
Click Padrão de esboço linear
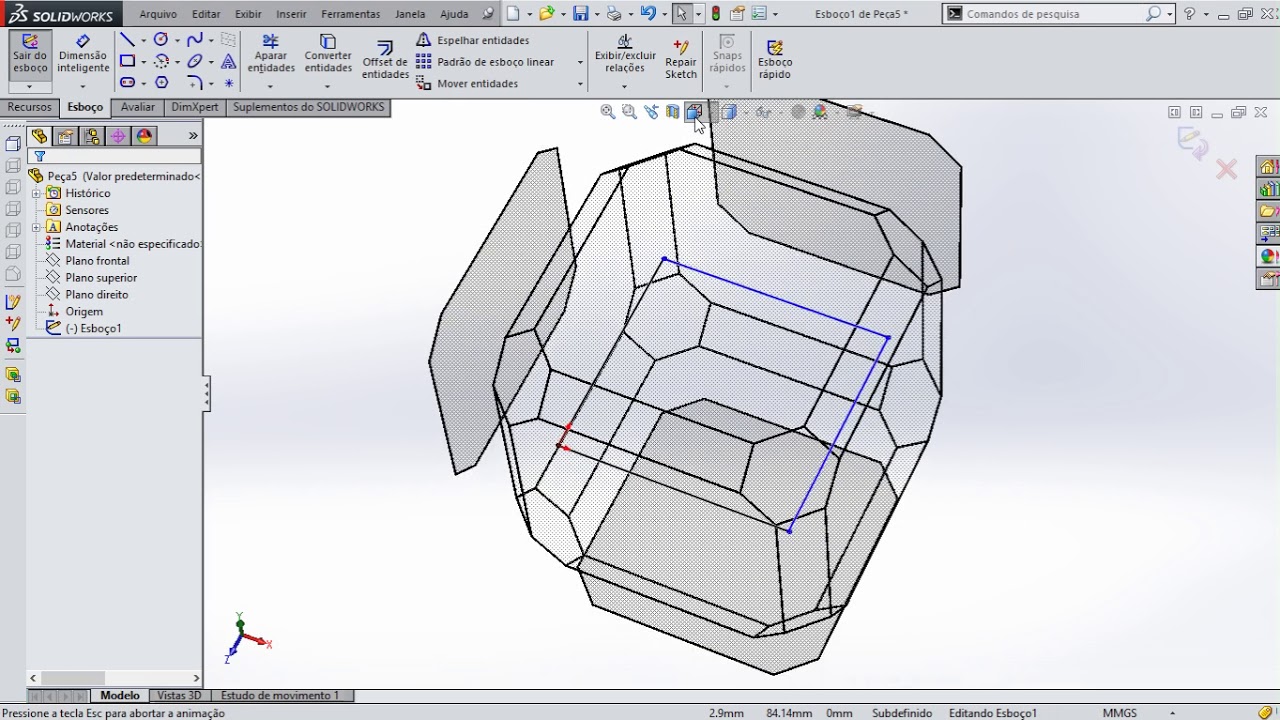pyautogui.click(x=485, y=62)
